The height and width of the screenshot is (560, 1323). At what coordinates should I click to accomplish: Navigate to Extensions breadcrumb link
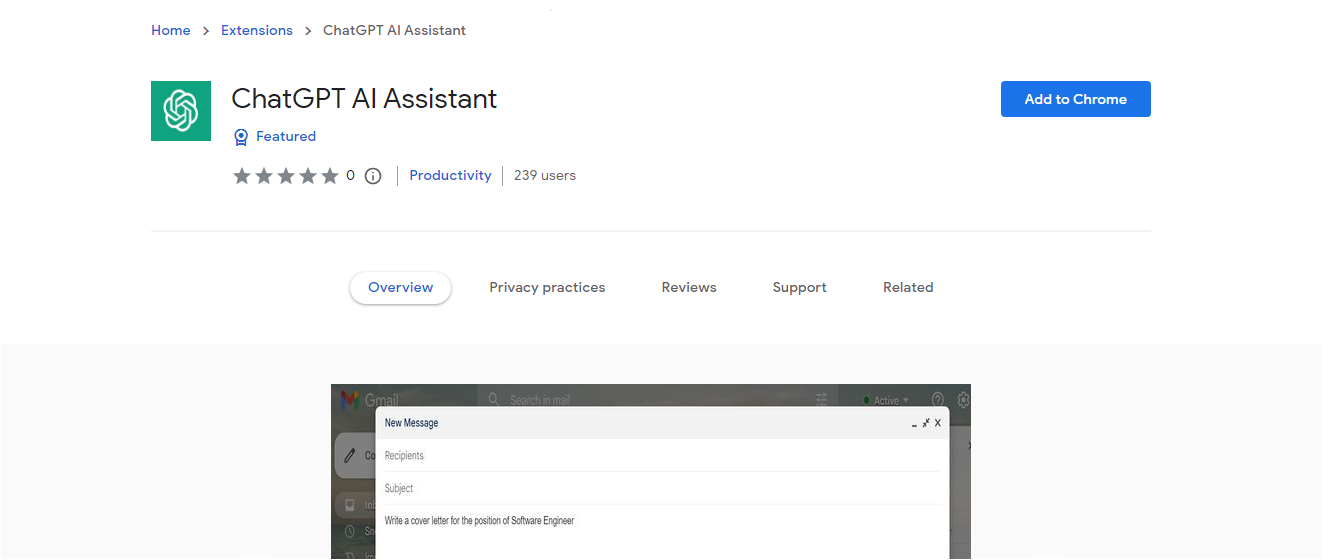(257, 31)
